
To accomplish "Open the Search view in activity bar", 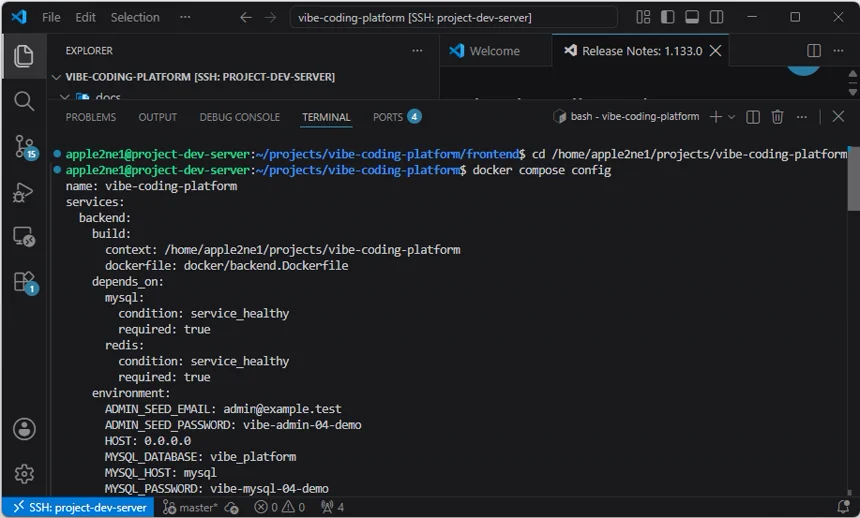I will [x=24, y=101].
